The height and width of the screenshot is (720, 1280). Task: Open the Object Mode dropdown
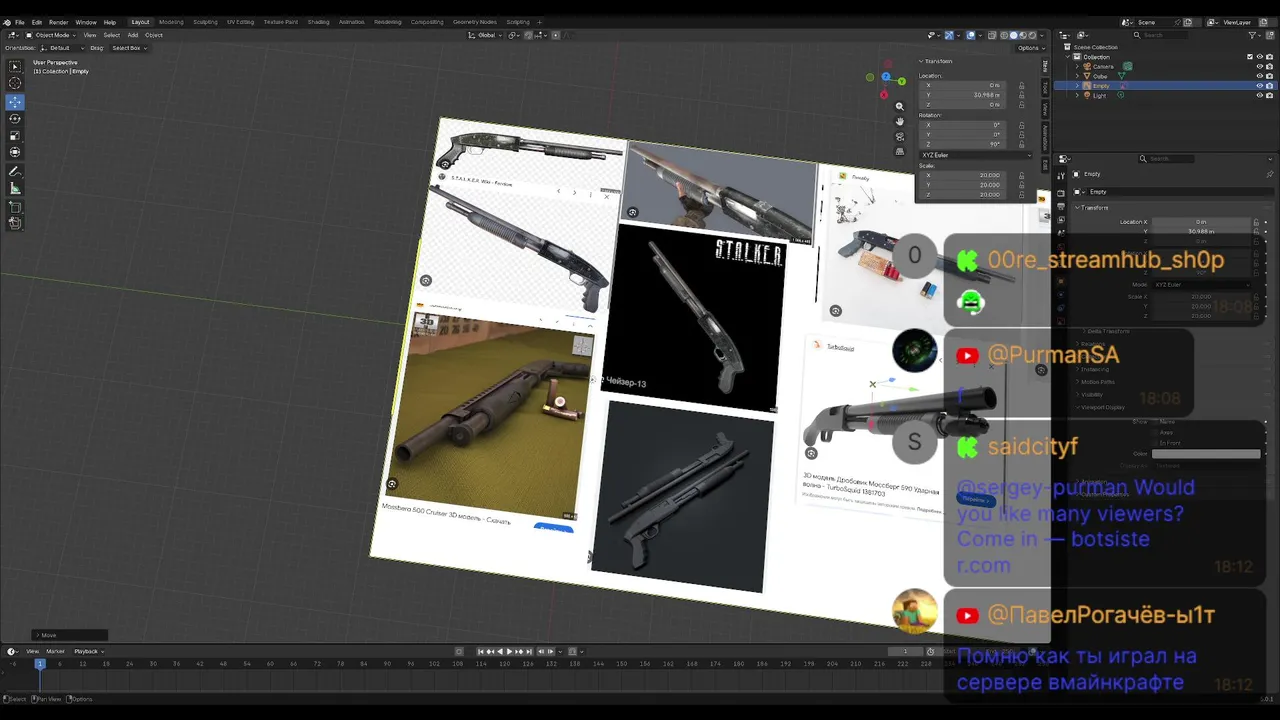click(x=50, y=35)
